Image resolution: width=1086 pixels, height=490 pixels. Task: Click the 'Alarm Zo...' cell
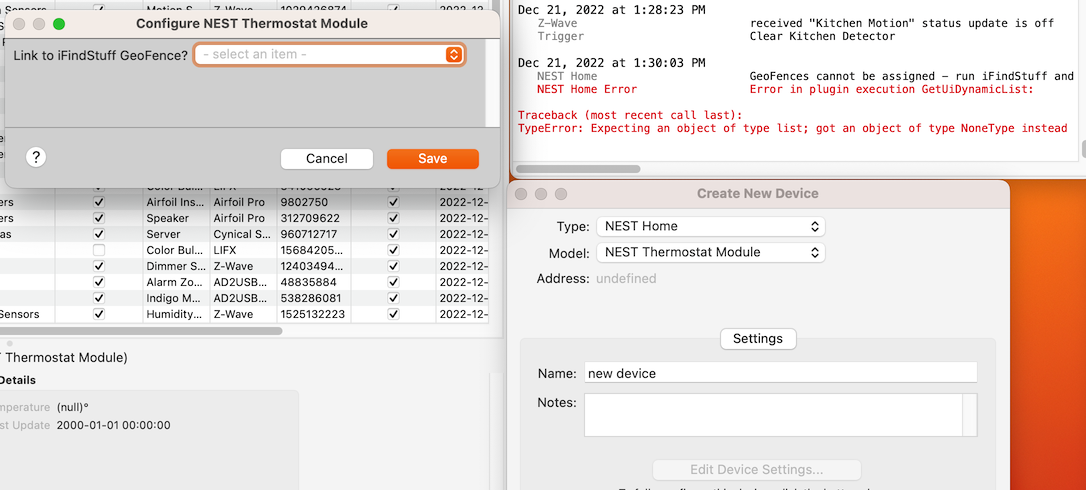(x=175, y=282)
